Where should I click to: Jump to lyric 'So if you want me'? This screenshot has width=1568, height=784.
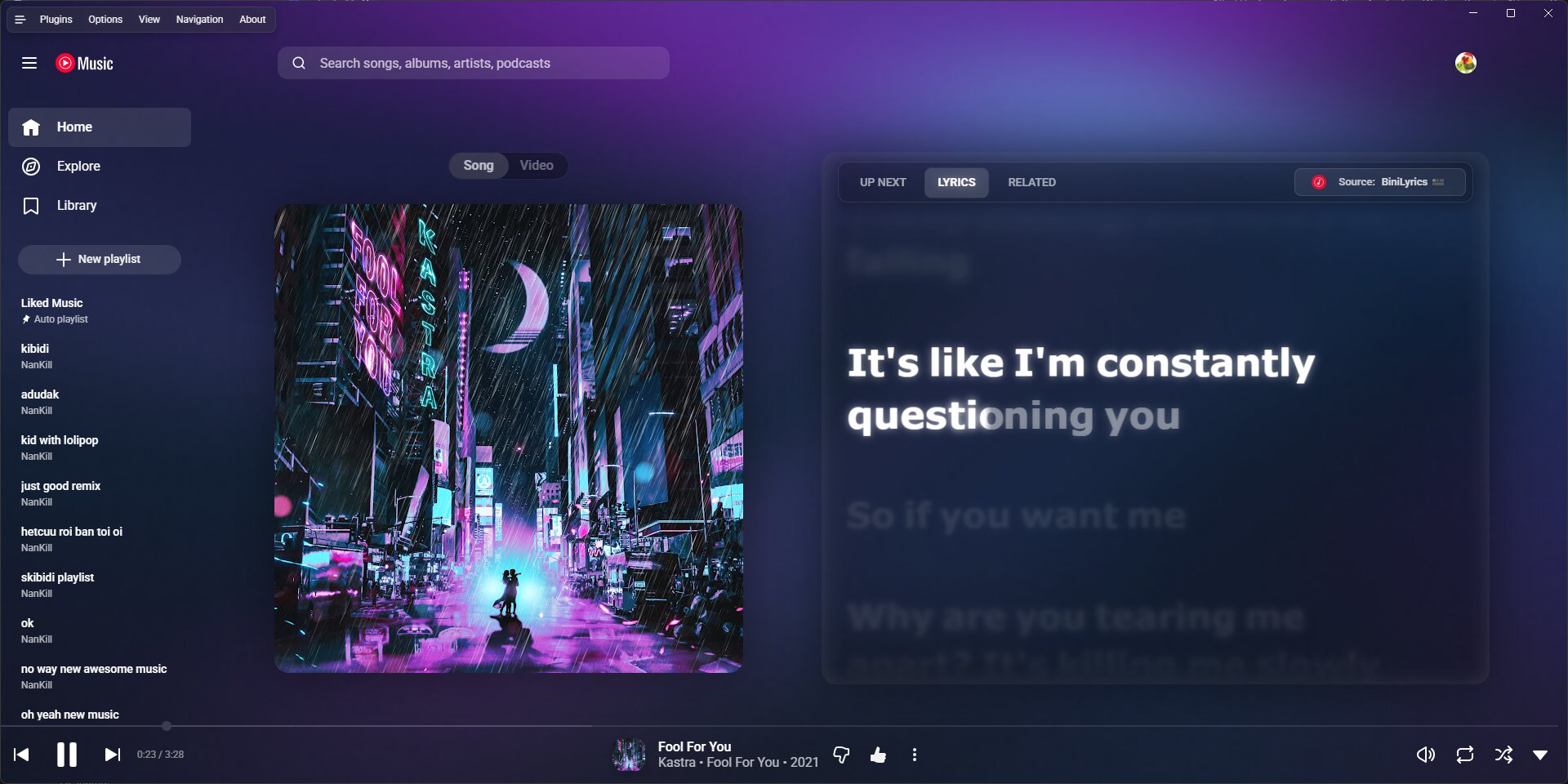1016,516
